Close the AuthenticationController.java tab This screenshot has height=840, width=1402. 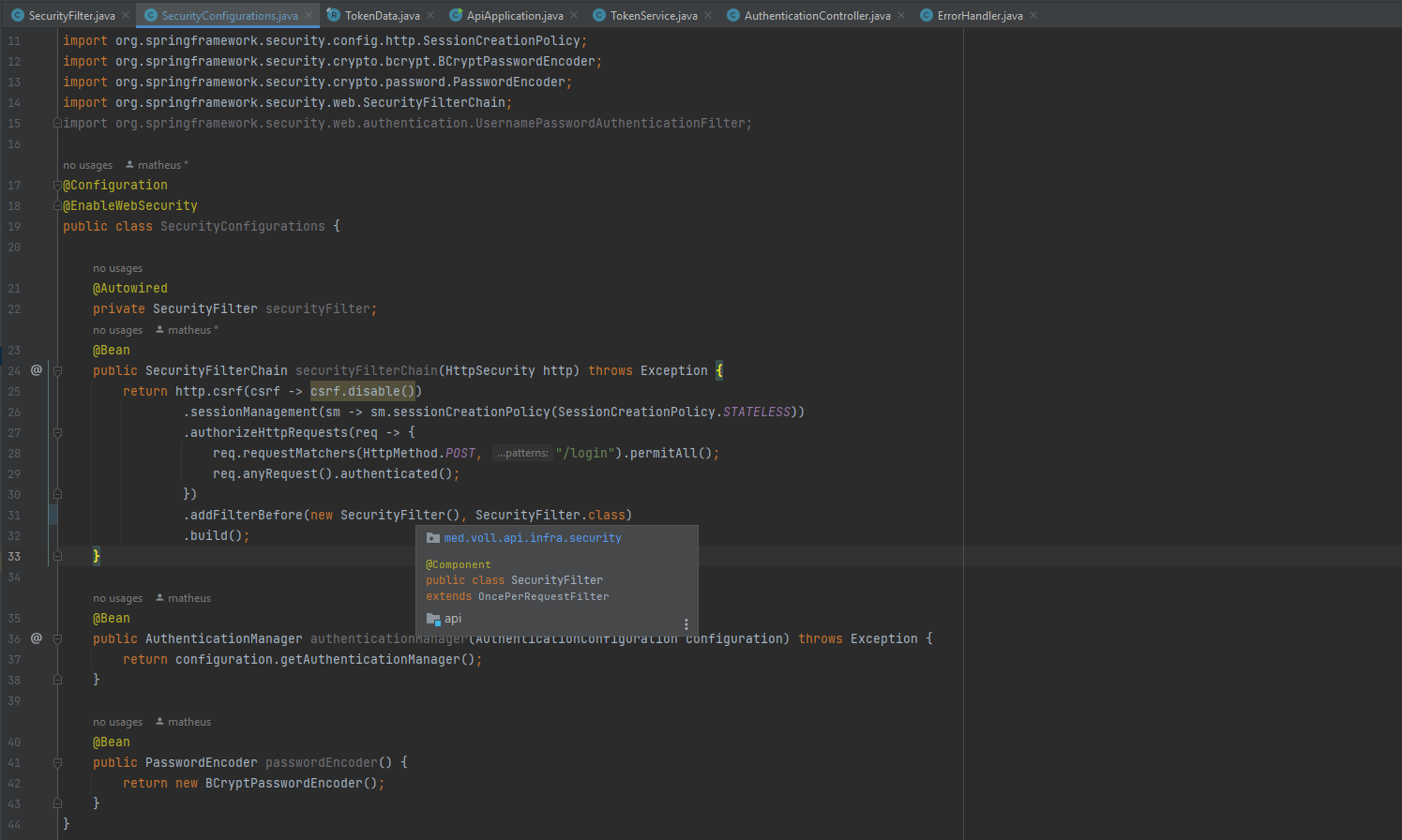pos(901,16)
